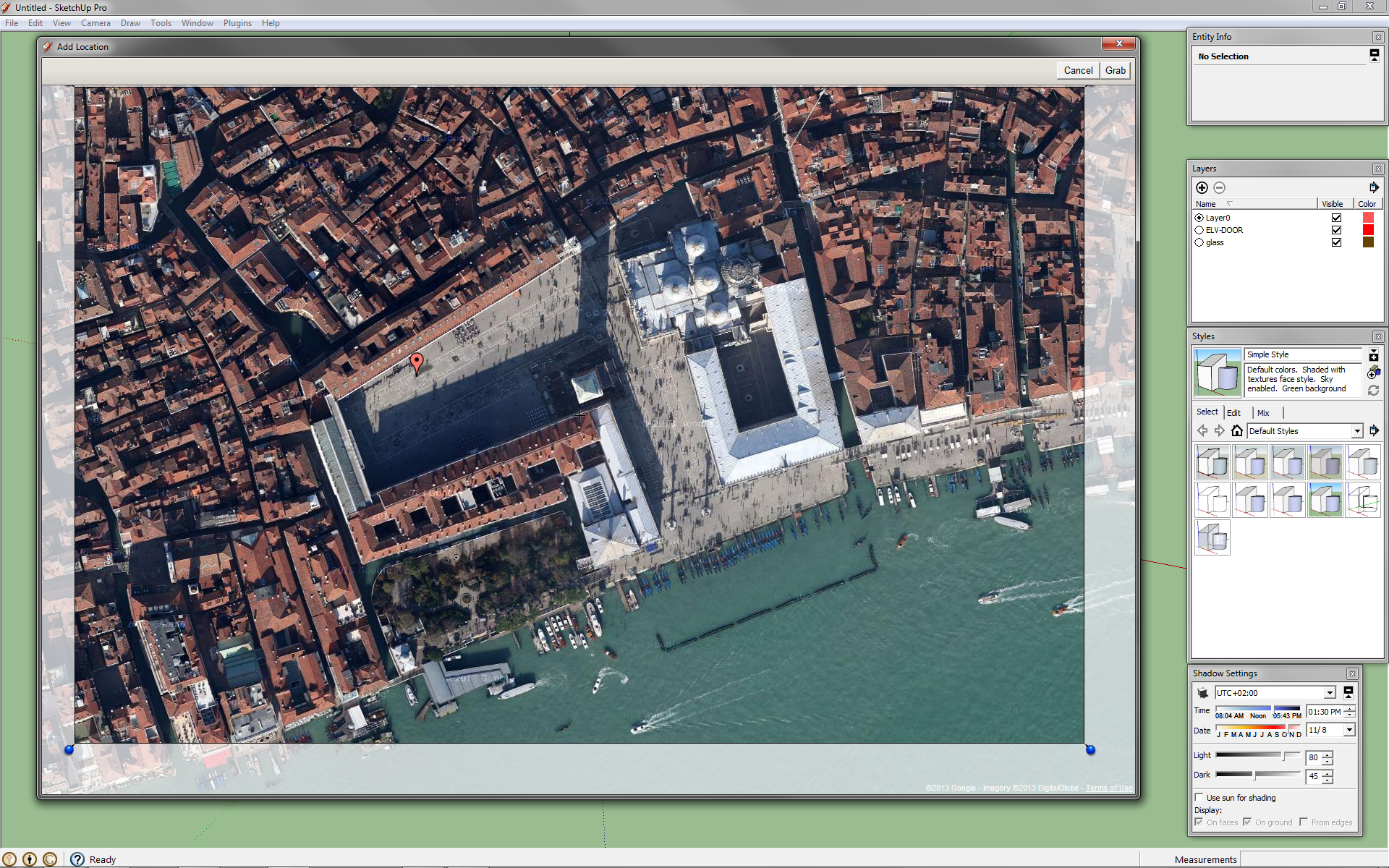The height and width of the screenshot is (868, 1389).
Task: Expand the Default Styles collection dropdown
Action: [1356, 431]
